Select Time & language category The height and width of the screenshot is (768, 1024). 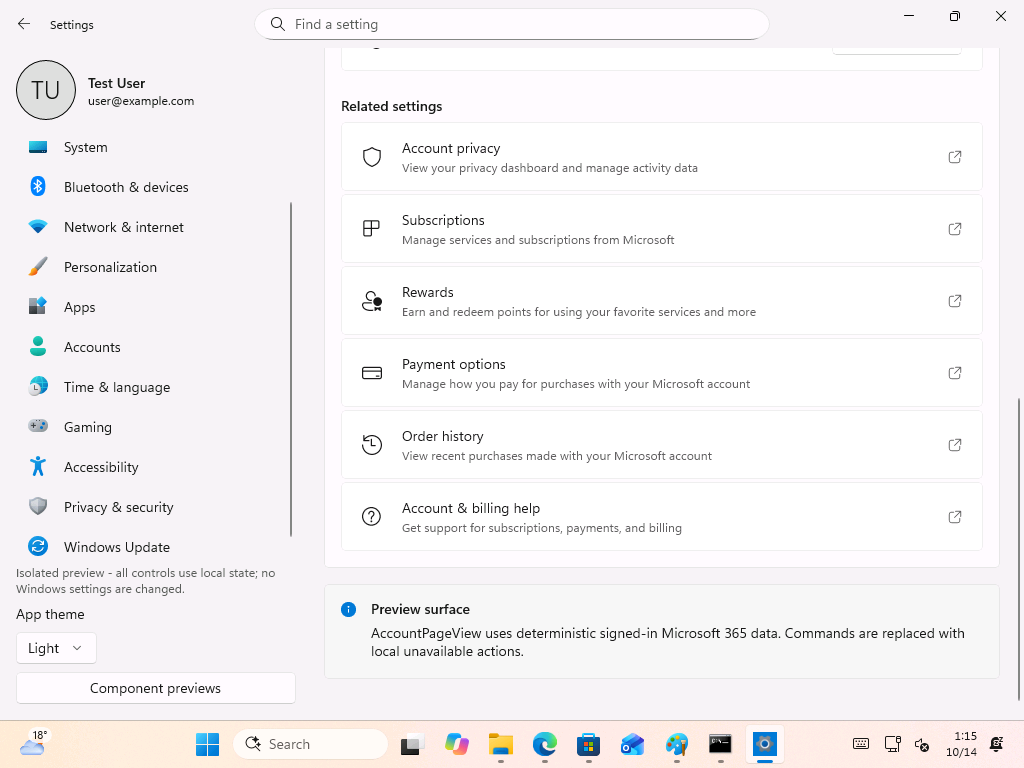point(153,387)
